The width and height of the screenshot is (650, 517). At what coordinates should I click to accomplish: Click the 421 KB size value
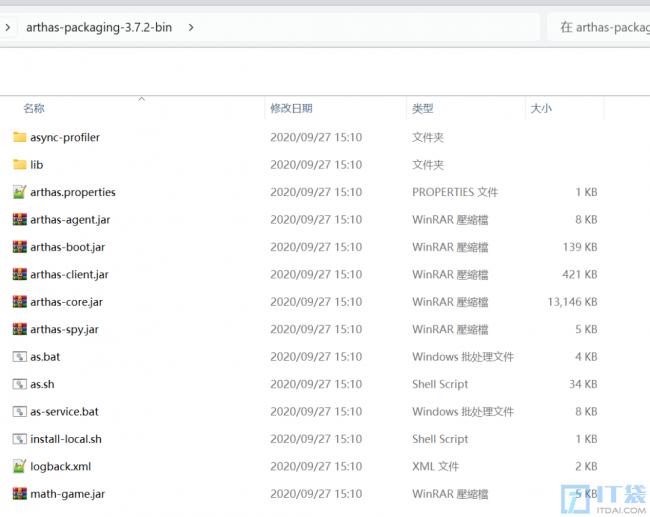pos(580,274)
